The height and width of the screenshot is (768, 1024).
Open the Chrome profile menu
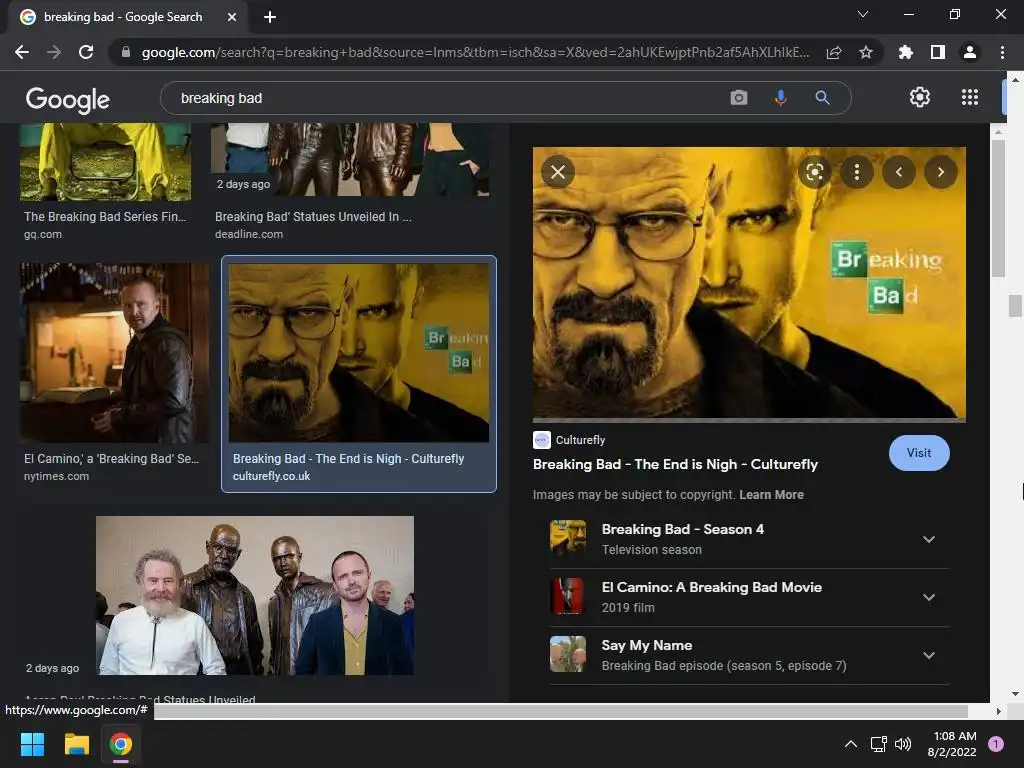(x=970, y=52)
